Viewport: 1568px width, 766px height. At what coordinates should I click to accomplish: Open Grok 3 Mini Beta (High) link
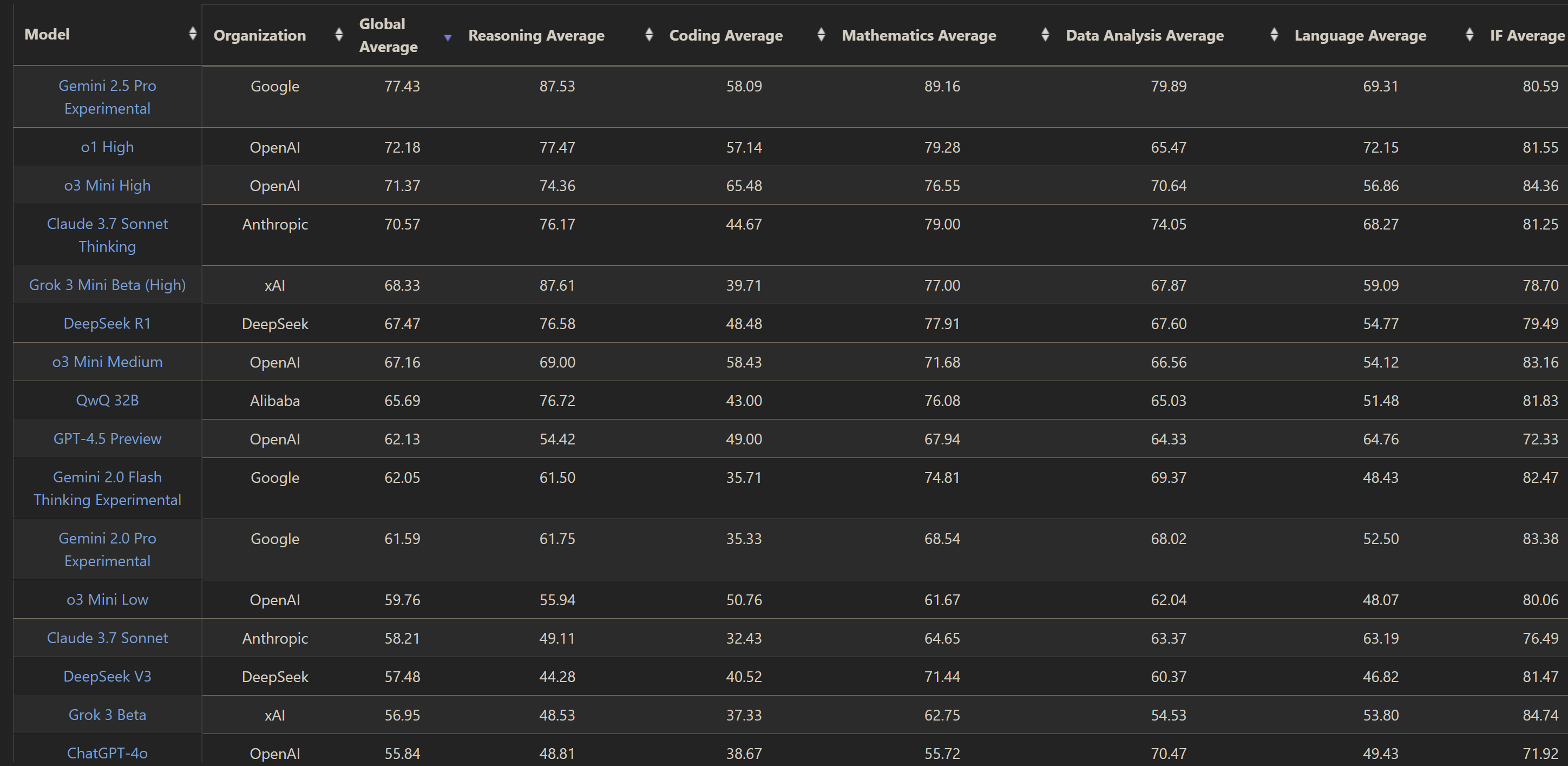107,285
